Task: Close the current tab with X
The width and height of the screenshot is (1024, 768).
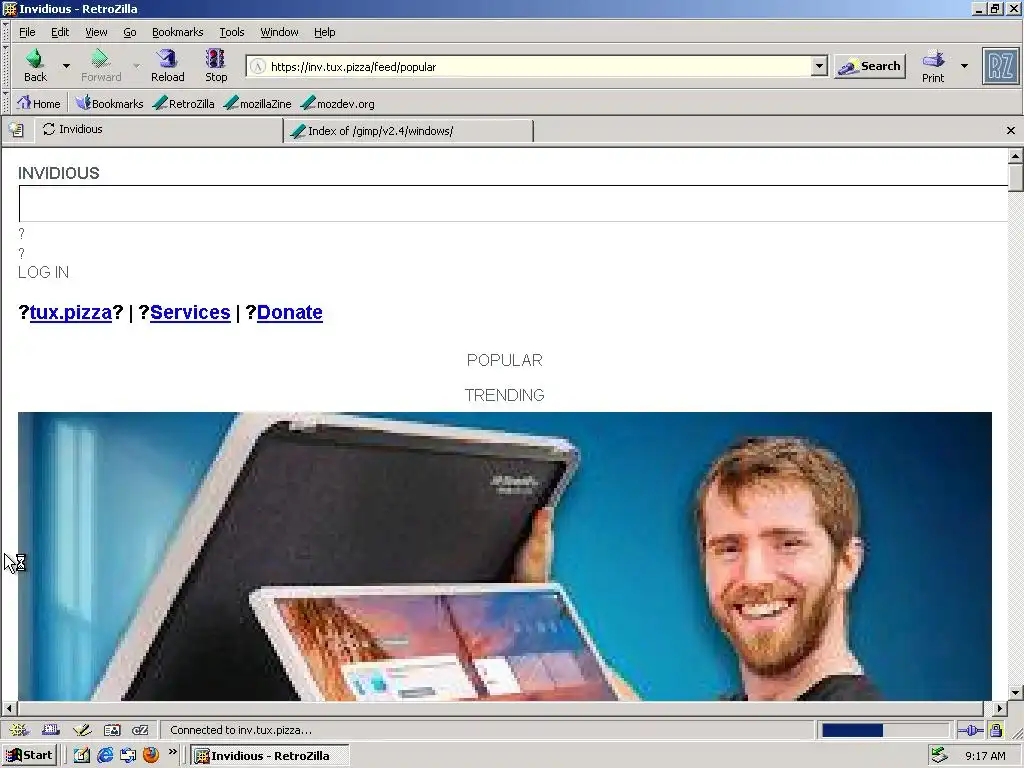Action: 1010,131
